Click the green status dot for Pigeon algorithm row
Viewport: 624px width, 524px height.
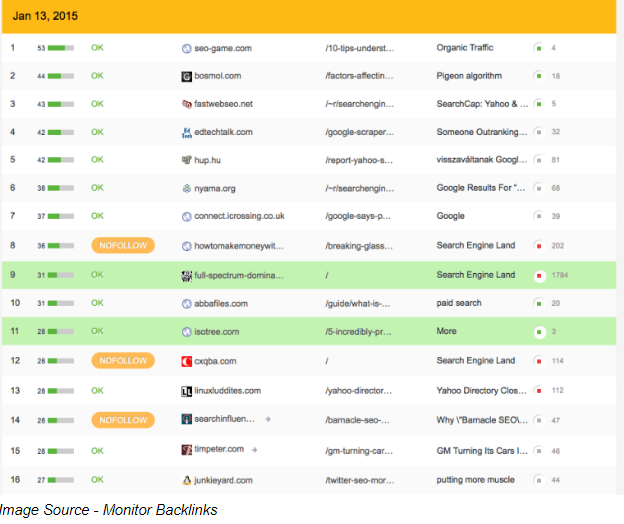point(539,76)
